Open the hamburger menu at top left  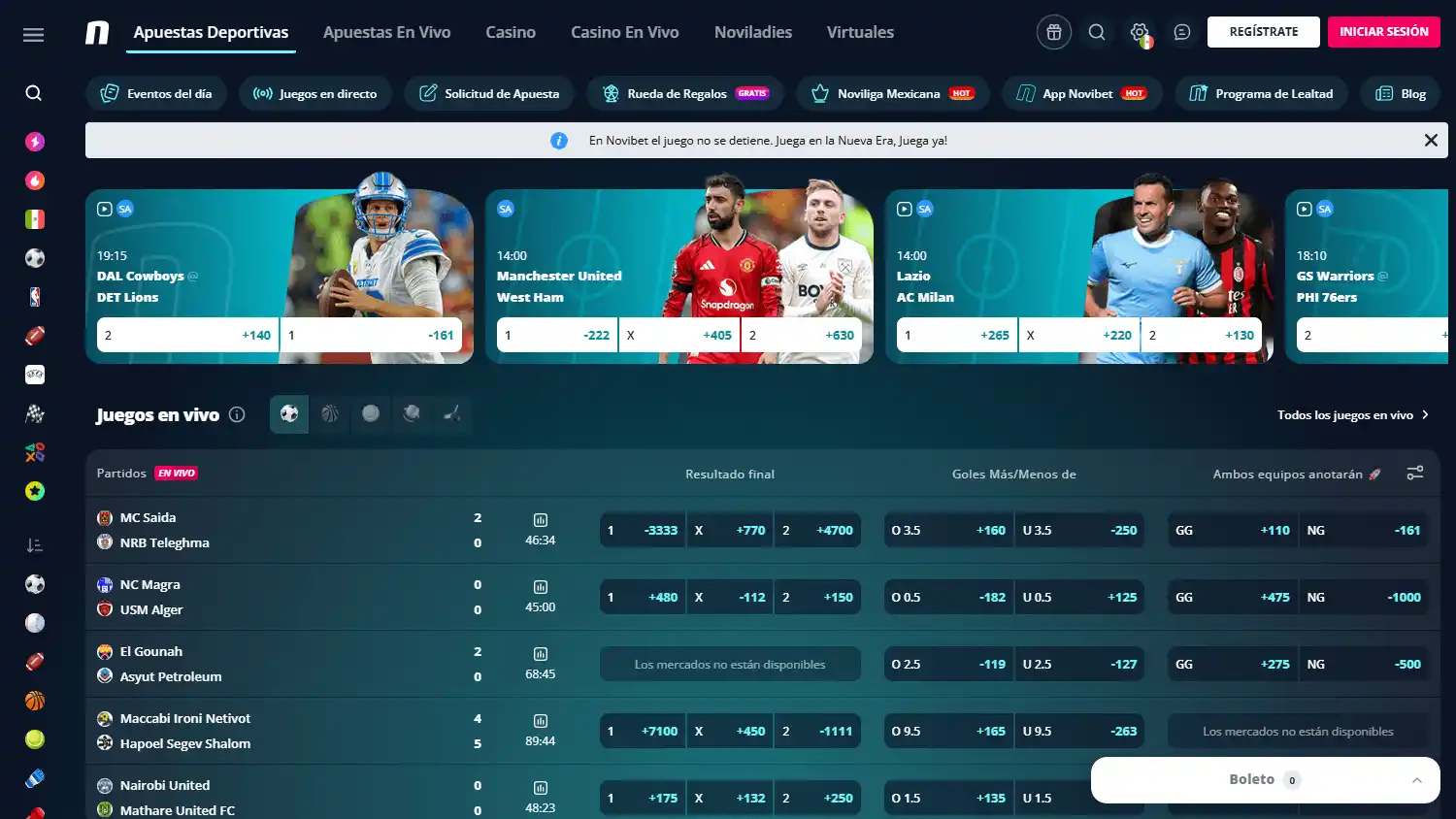pos(33,35)
